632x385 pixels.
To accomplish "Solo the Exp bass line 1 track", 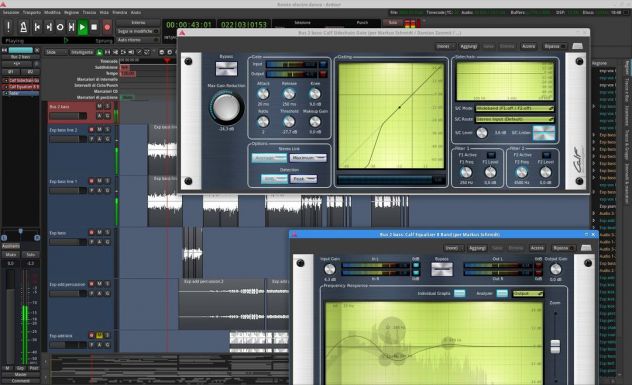I will coord(108,181).
